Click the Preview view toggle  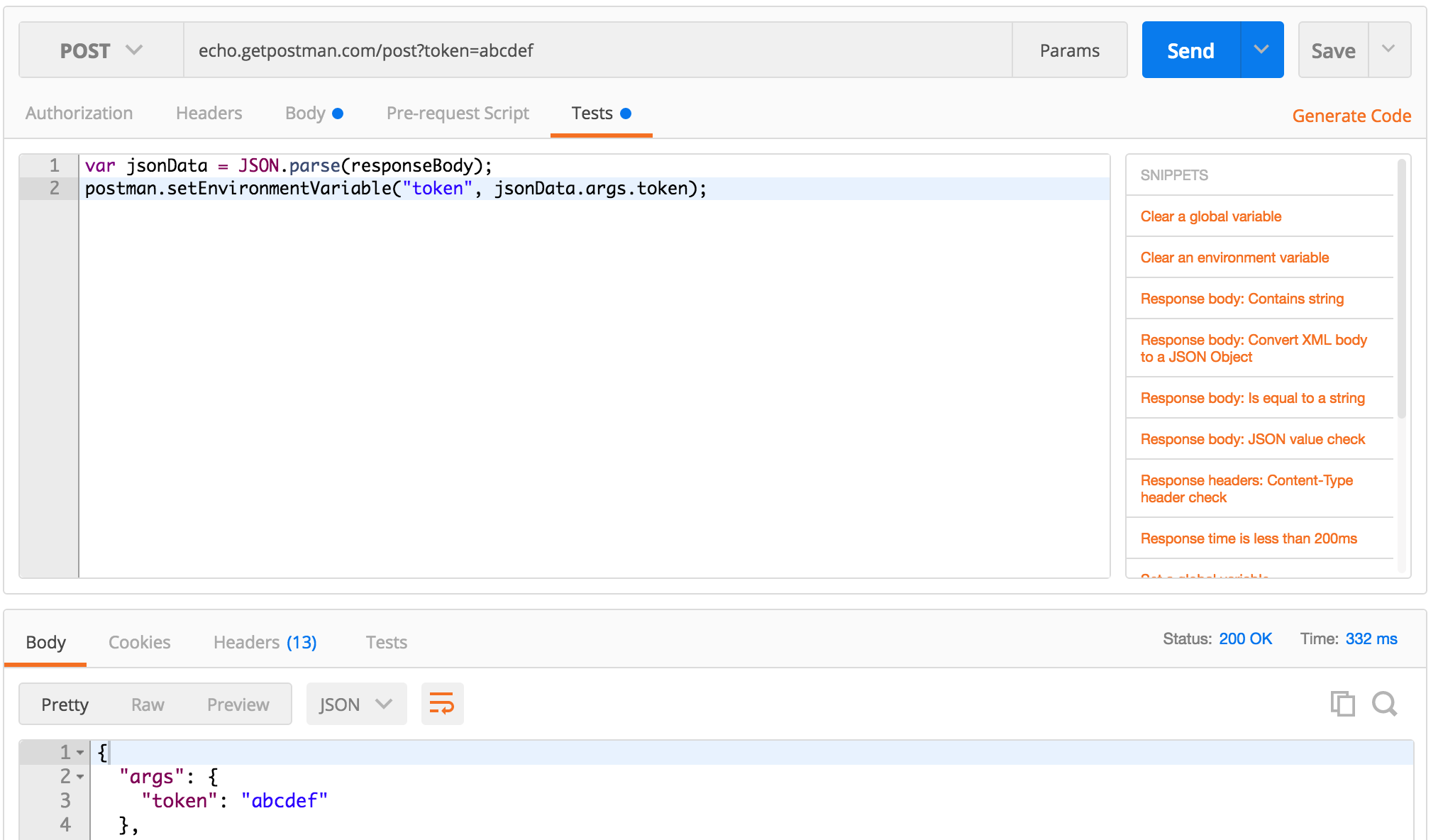point(237,704)
